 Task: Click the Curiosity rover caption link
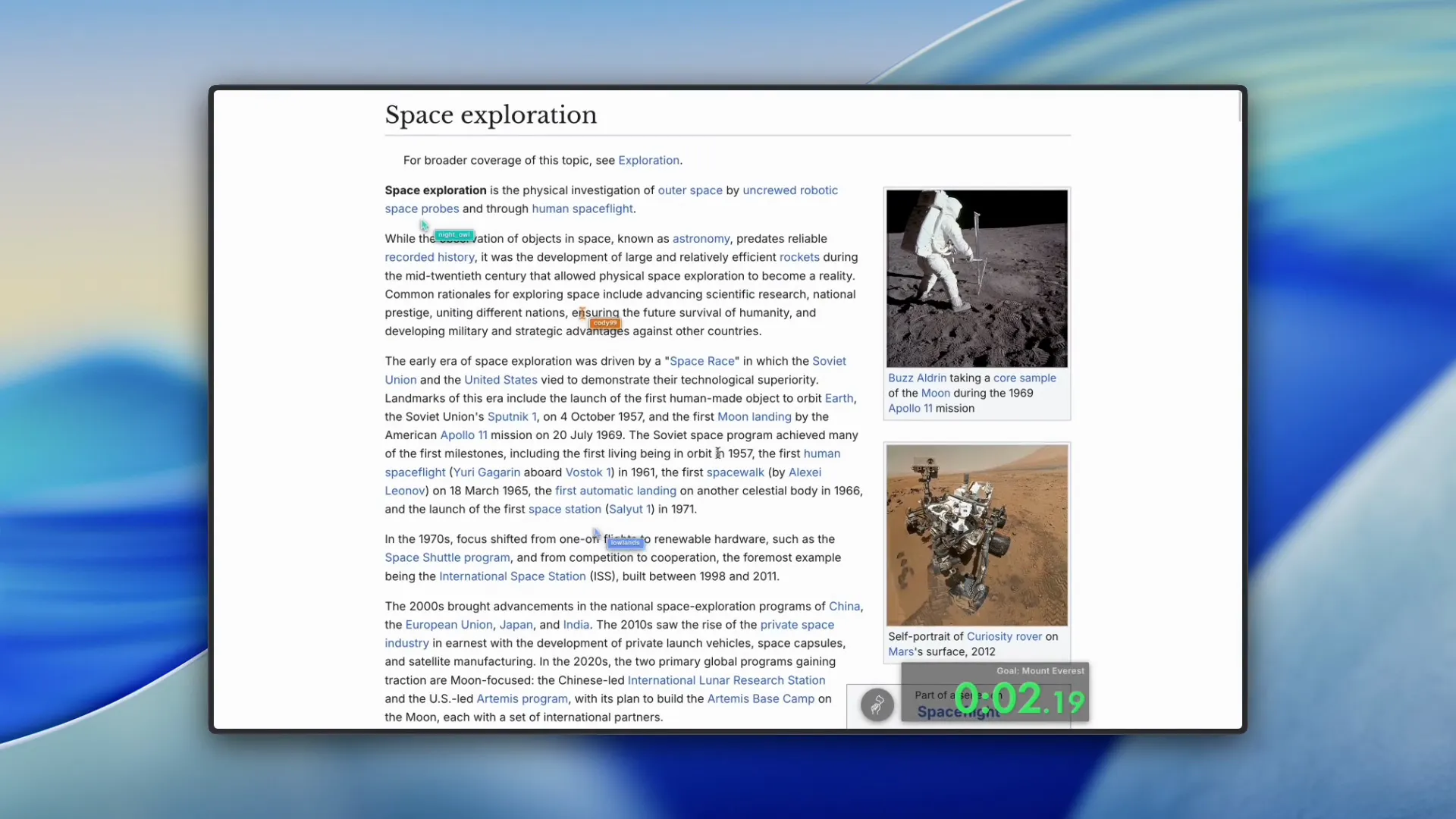[x=1004, y=636]
